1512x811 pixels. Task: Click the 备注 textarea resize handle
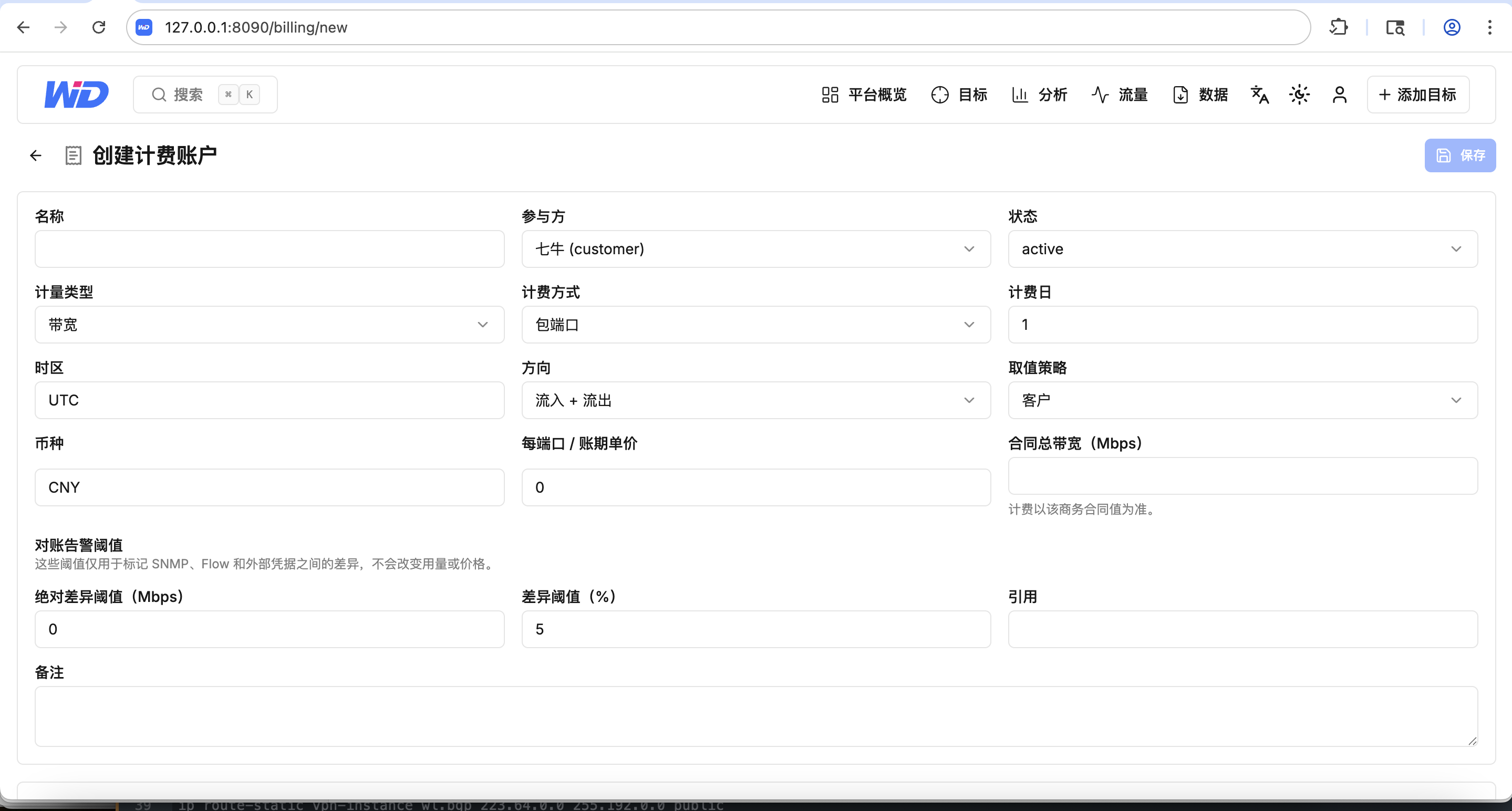tap(1472, 741)
